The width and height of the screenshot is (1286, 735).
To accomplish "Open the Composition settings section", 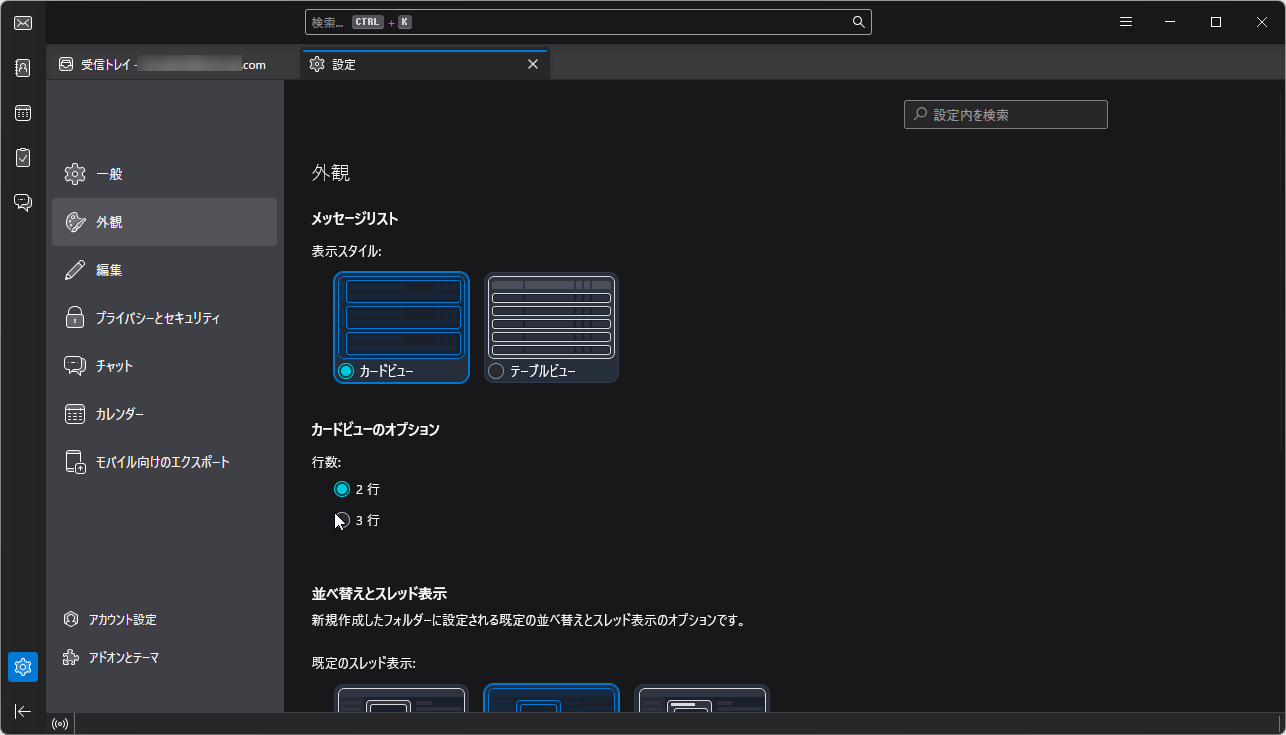I will [x=108, y=269].
